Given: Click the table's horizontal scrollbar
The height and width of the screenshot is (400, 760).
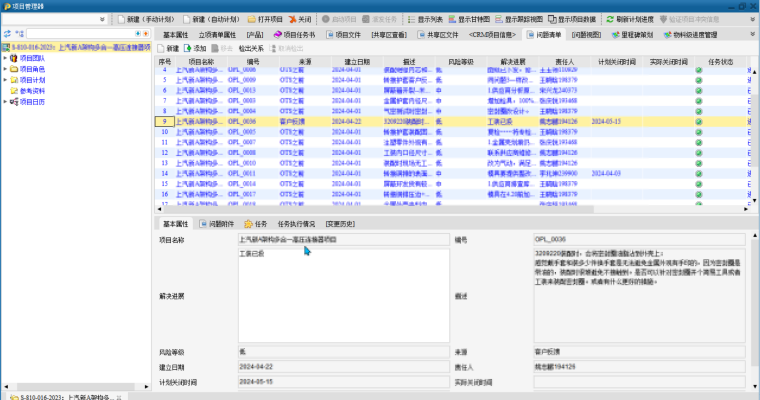Looking at the screenshot, I should pos(379,209).
